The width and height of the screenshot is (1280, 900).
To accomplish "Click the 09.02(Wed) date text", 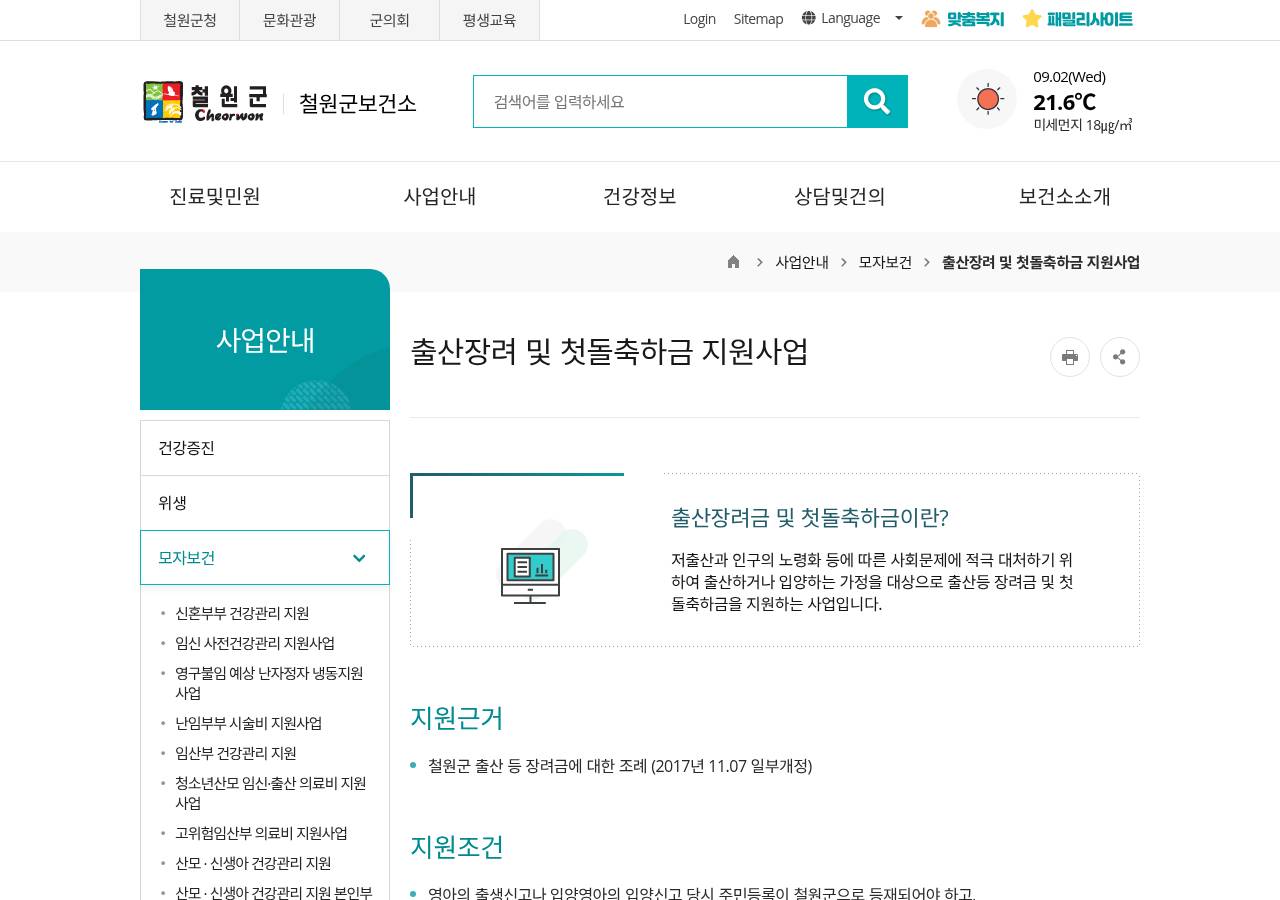I will 1070,77.
